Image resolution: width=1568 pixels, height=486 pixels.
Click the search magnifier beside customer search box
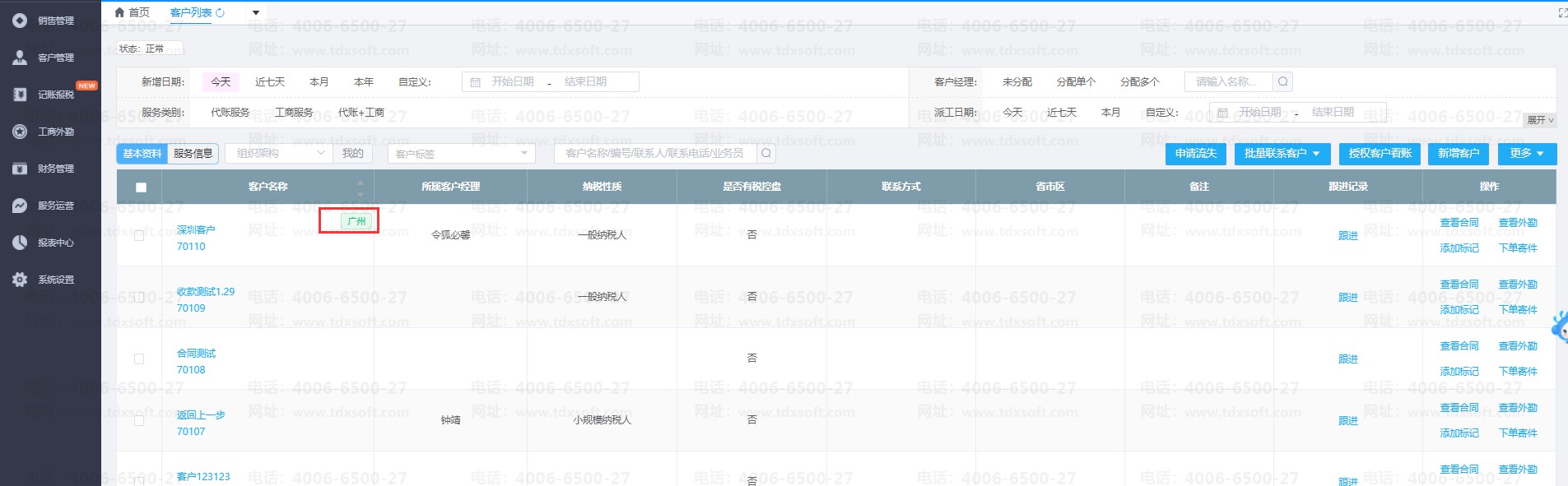766,154
